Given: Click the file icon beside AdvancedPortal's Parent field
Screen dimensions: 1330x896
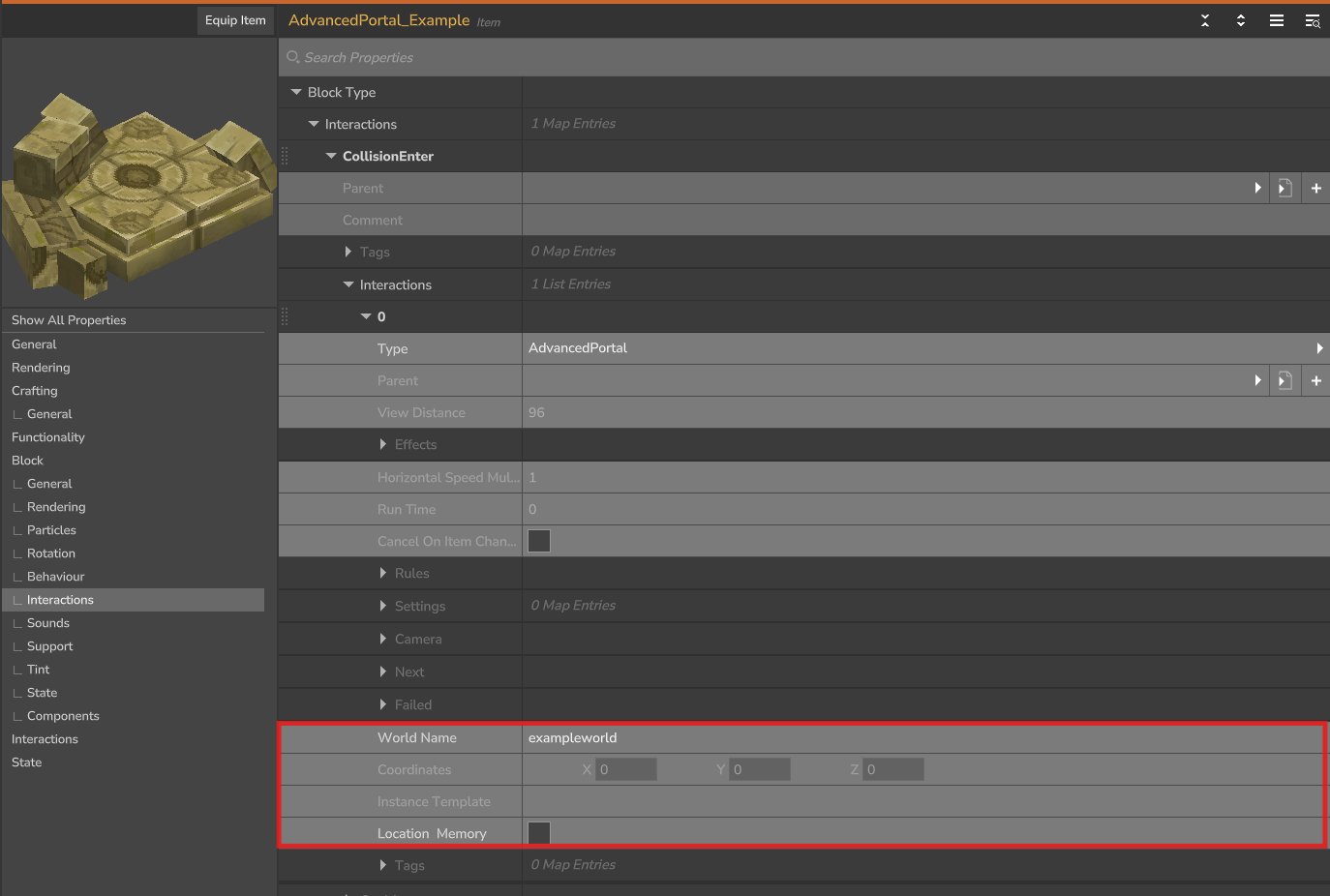Looking at the screenshot, I should (x=1285, y=381).
